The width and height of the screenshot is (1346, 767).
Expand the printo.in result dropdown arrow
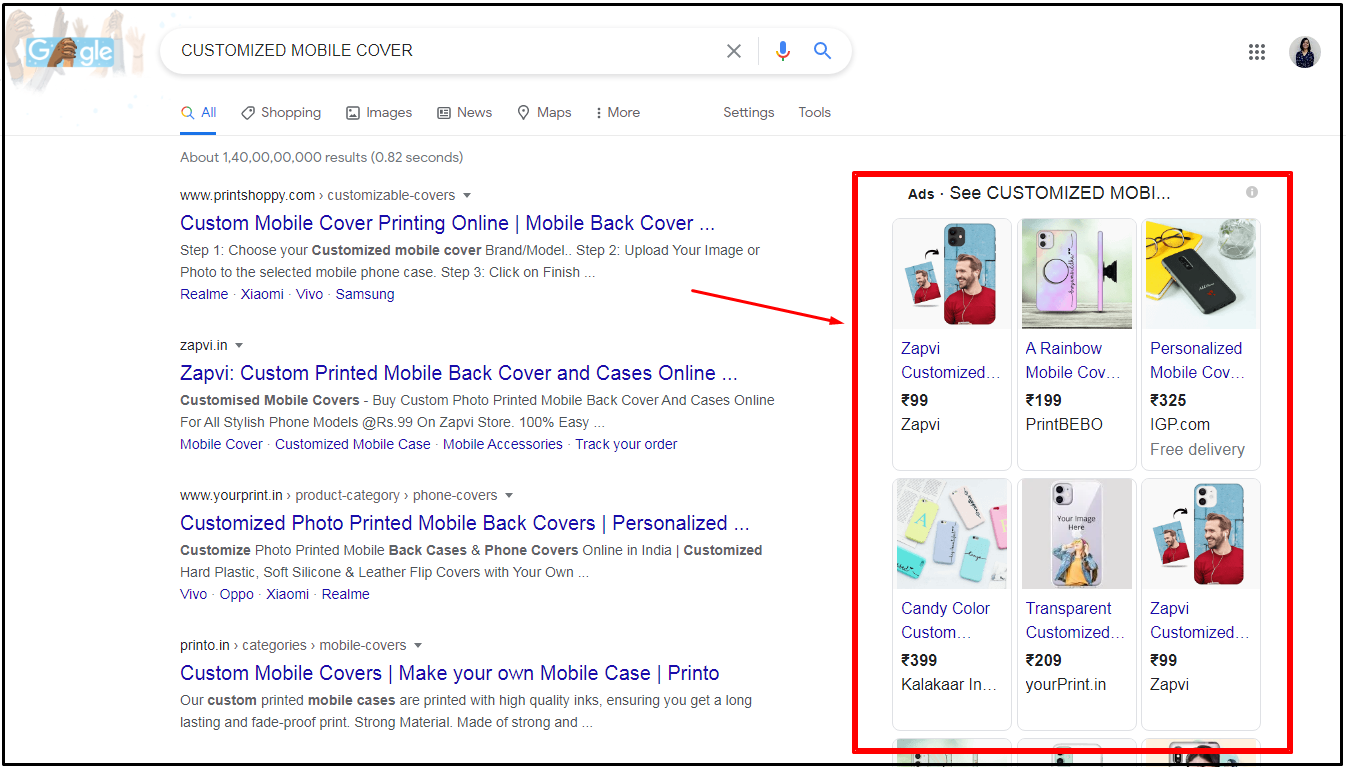point(418,645)
